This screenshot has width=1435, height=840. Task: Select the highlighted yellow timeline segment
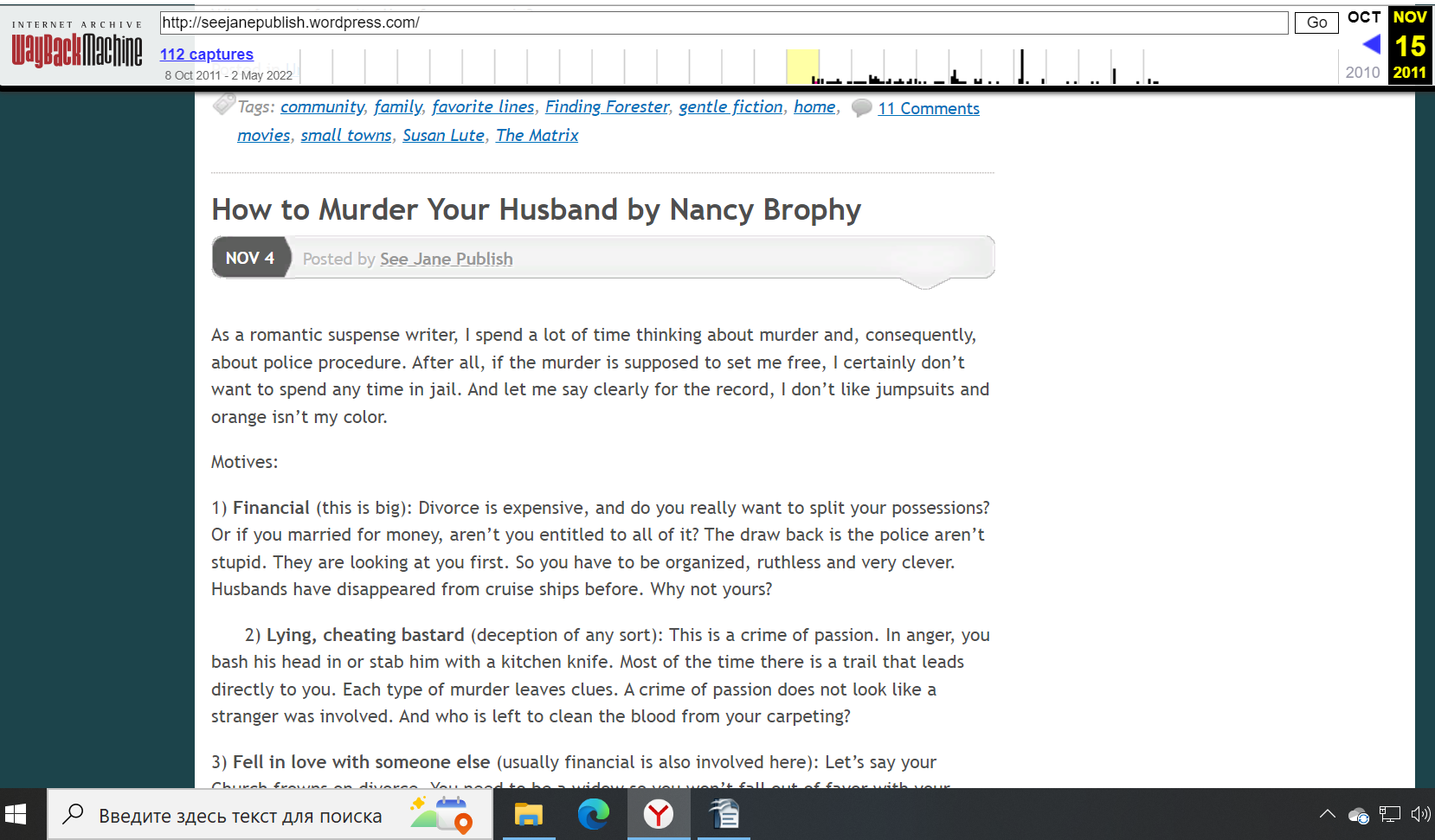(802, 67)
